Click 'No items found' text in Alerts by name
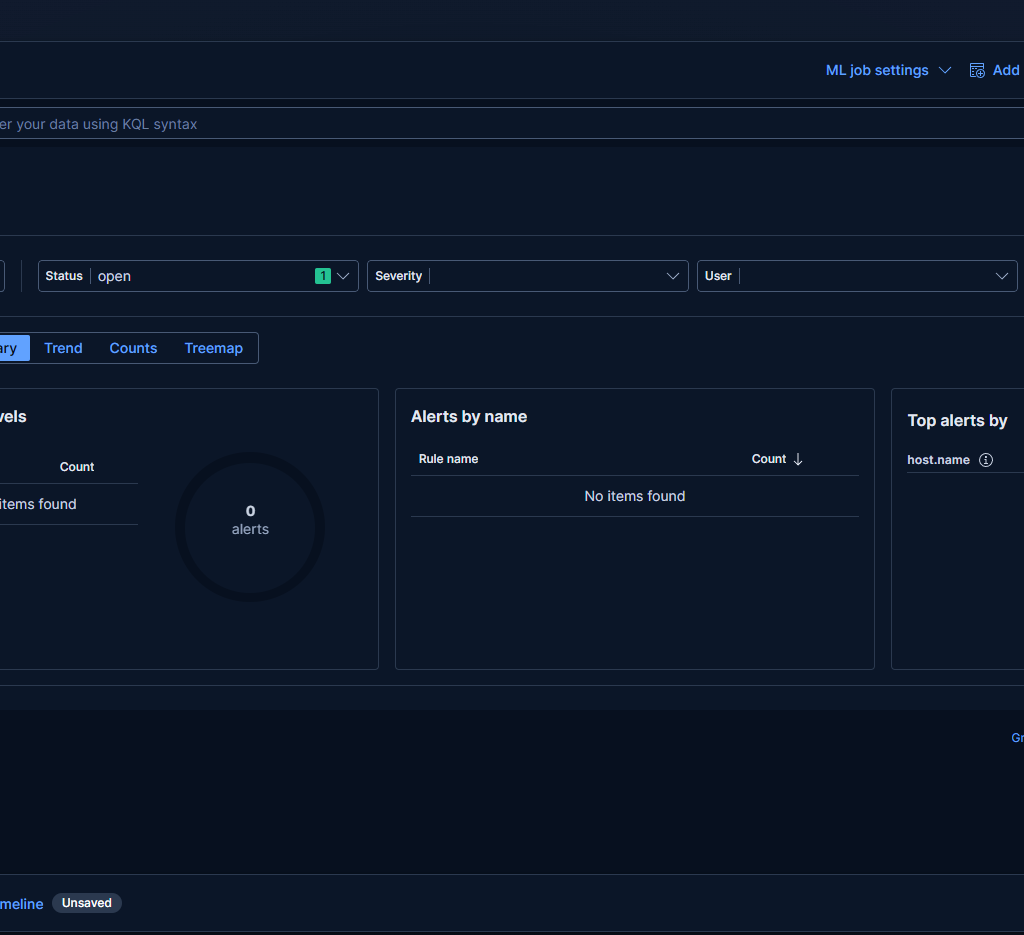Screen dimensions: 1024x935 (x=635, y=496)
